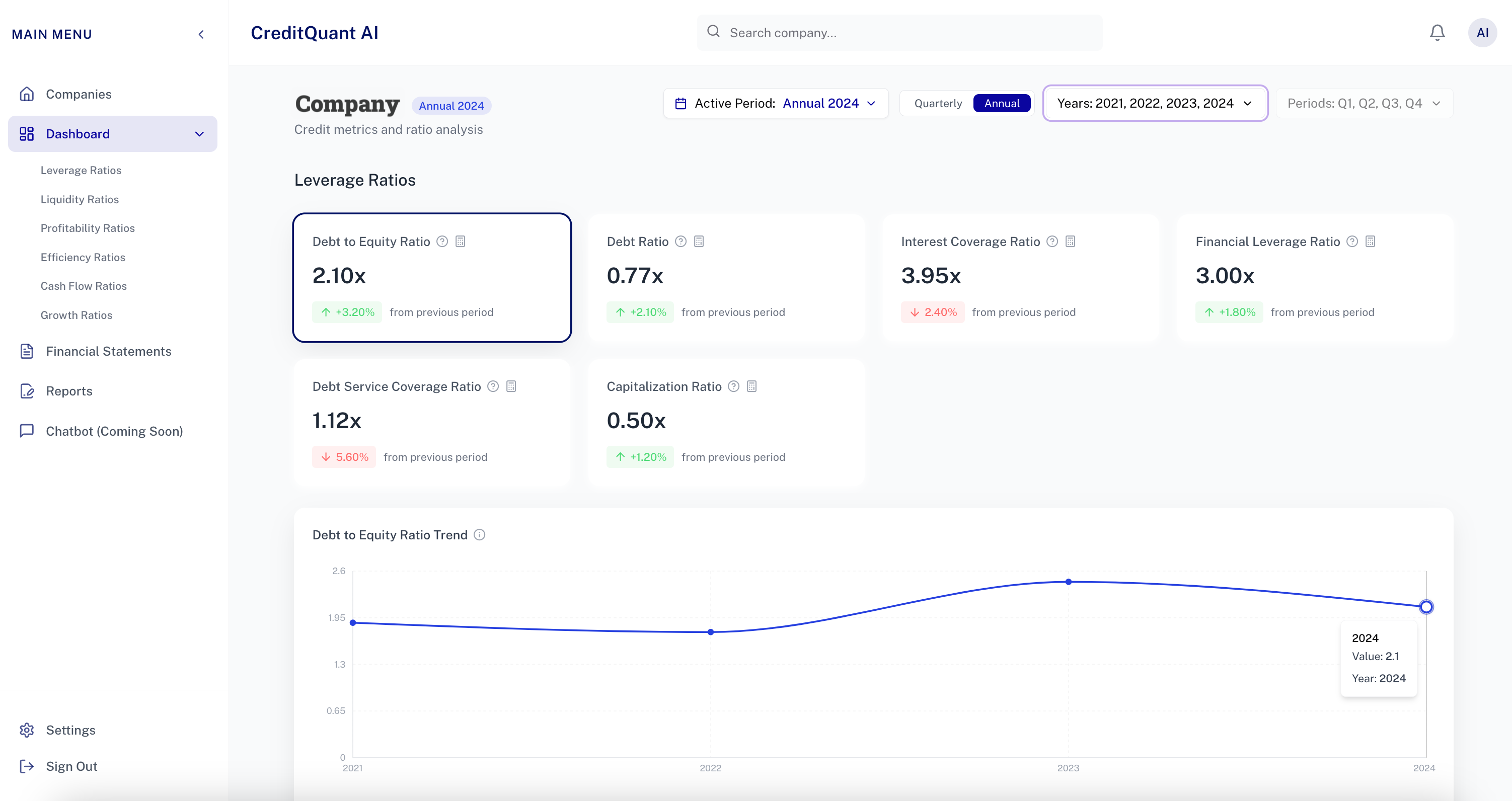Open the Reports section via its pencil icon
Viewport: 1512px width, 801px height.
click(x=28, y=391)
